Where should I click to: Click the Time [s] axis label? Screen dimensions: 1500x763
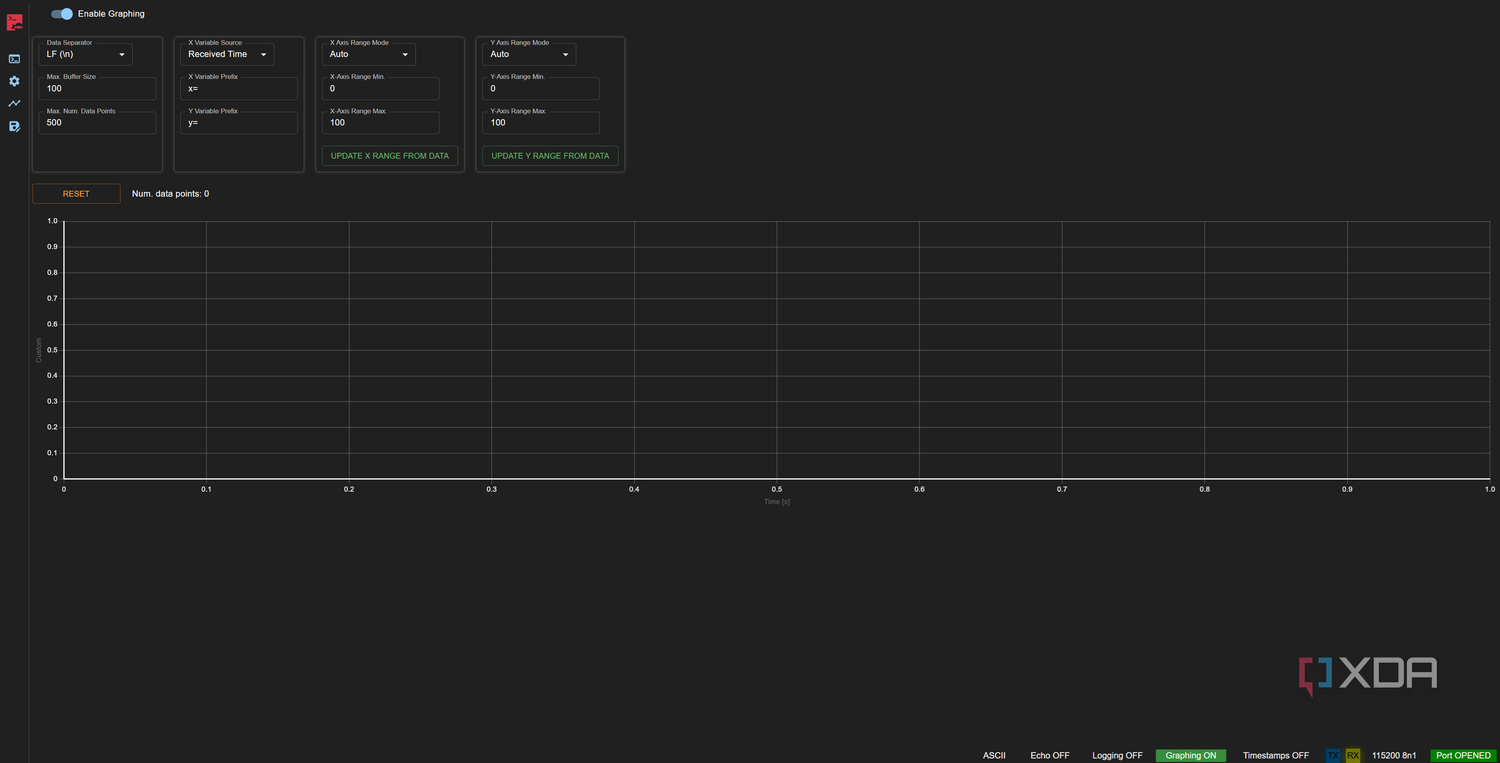[x=777, y=502]
